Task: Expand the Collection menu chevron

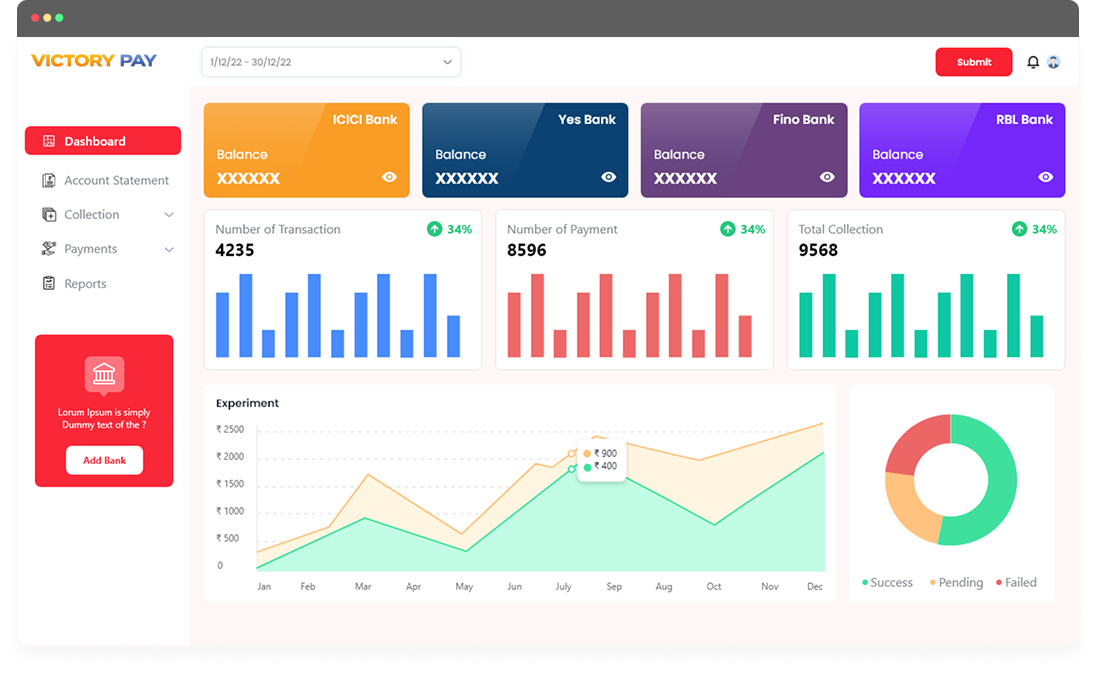Action: [x=169, y=215]
